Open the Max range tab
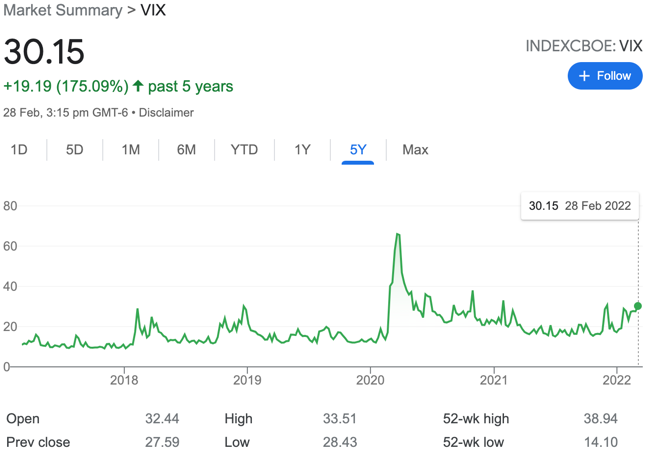645x453 pixels. 415,149
